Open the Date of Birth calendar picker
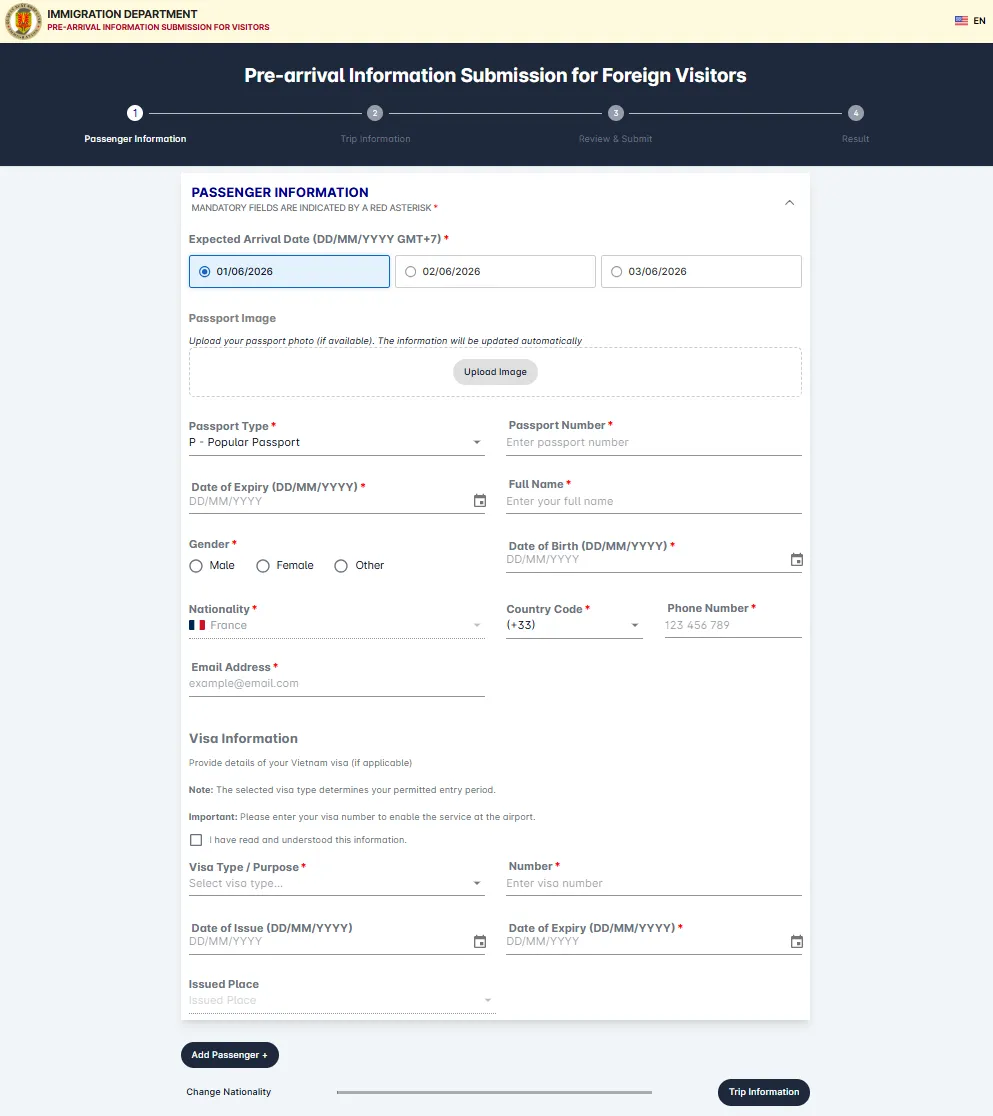 (x=797, y=559)
